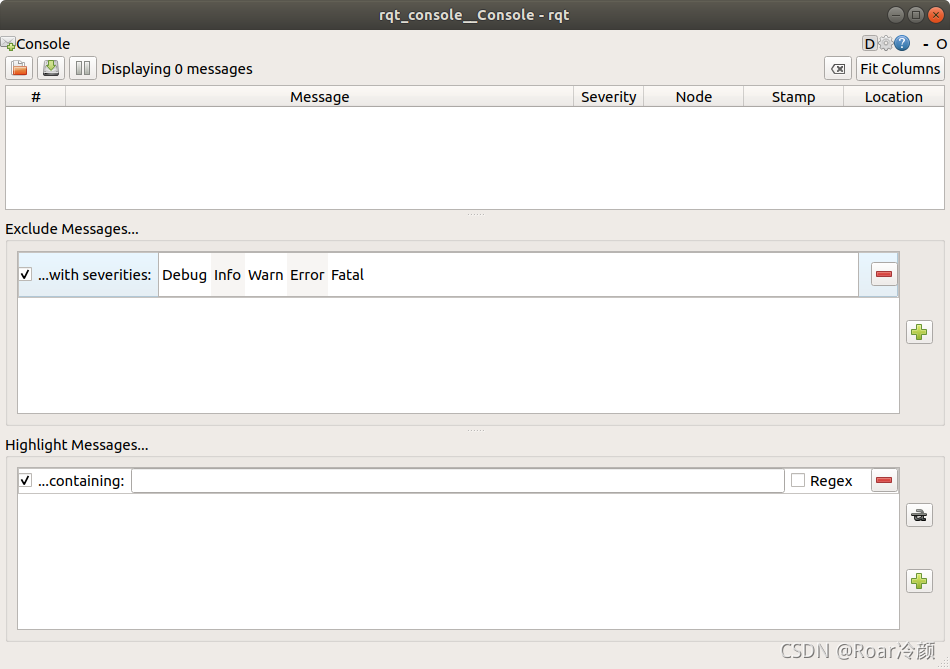This screenshot has width=950, height=669.
Task: Open the D dock options button
Action: coord(869,44)
